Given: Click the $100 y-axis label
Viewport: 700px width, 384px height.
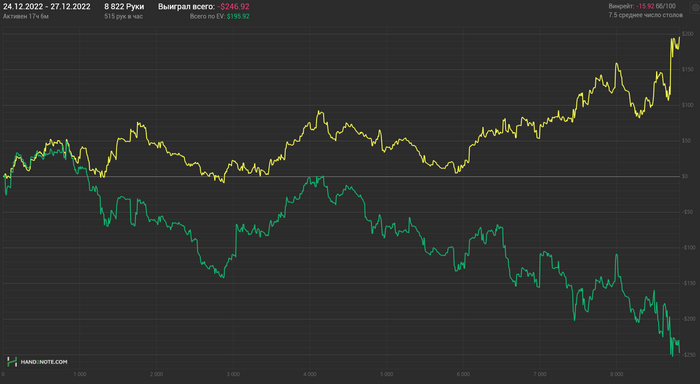Looking at the screenshot, I should [688, 105].
